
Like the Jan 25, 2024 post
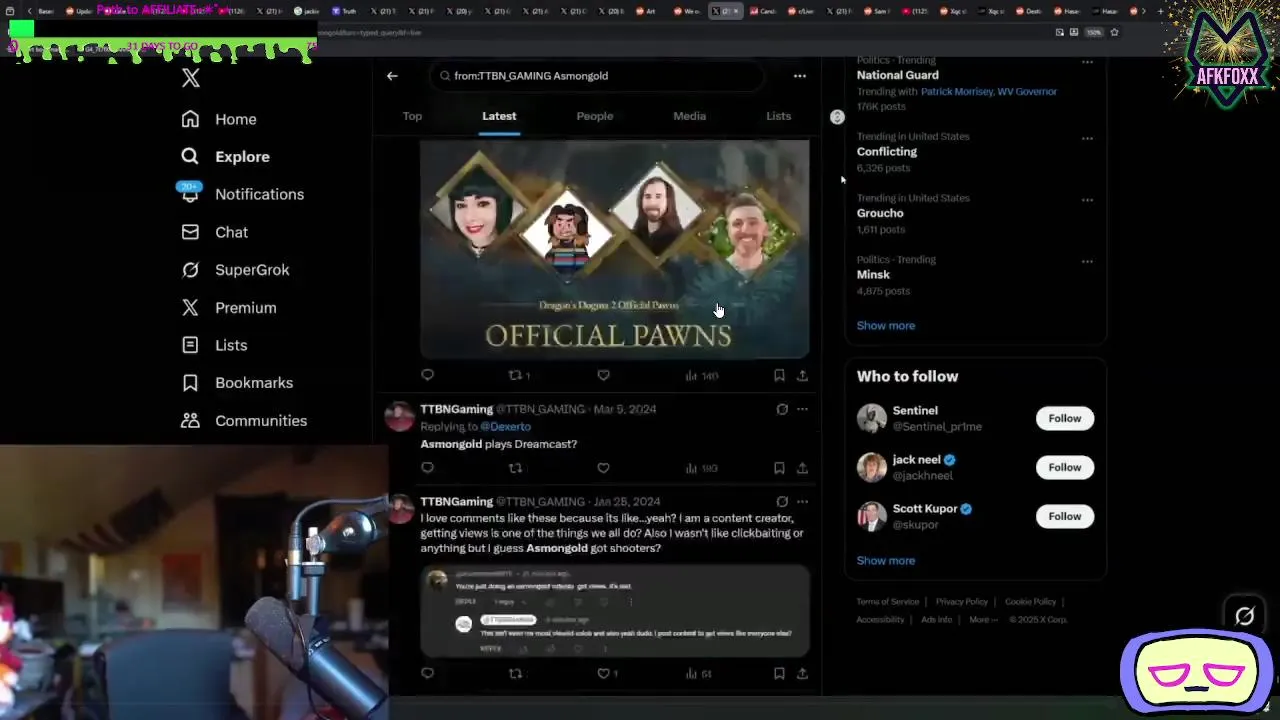[603, 674]
